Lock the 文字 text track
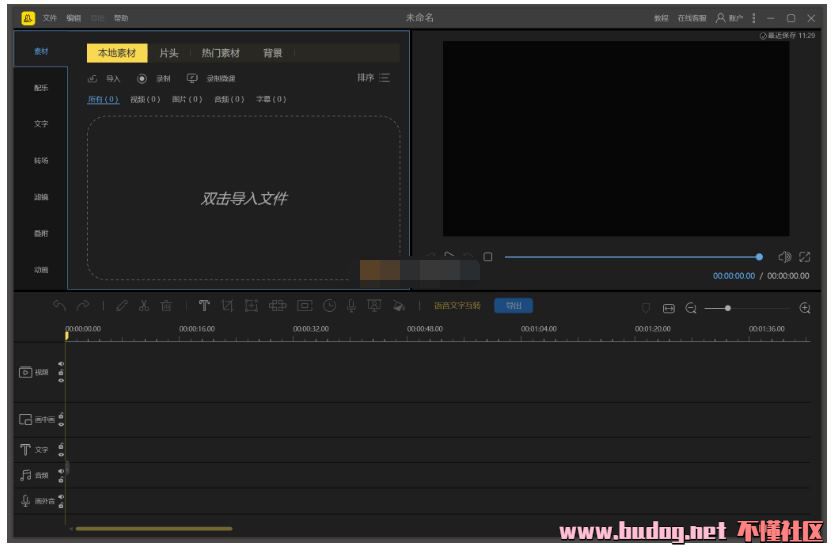The image size is (833, 552). [61, 446]
